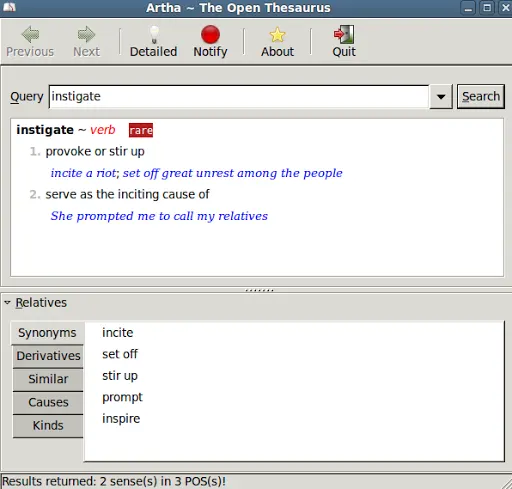Close the Artha window
The height and width of the screenshot is (489, 512).
tap(505, 8)
